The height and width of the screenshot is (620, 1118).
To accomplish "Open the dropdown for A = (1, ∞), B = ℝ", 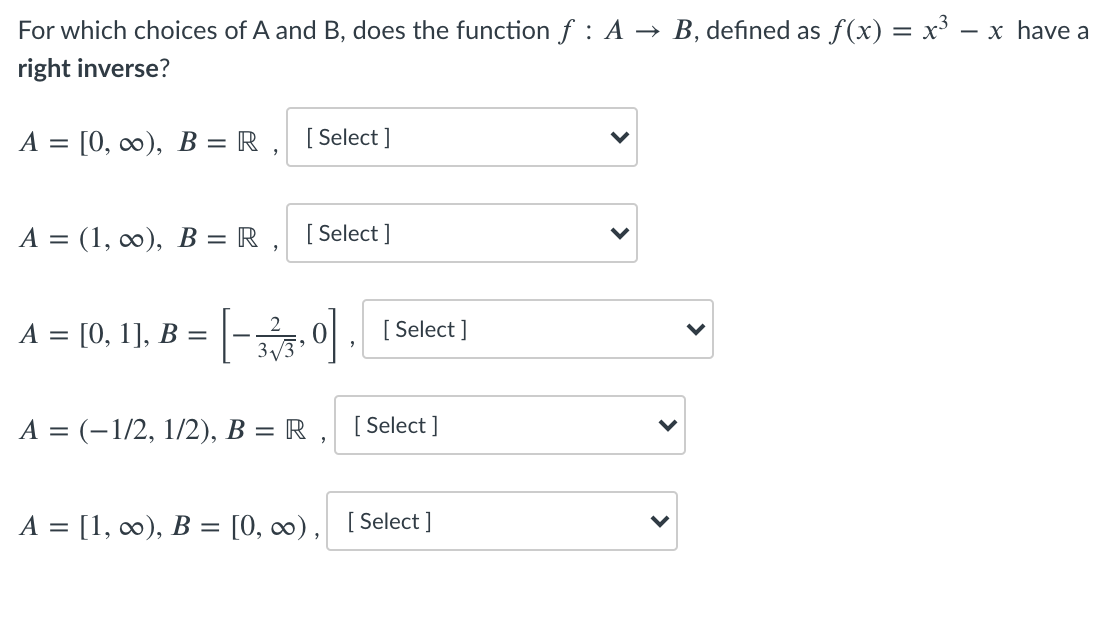I will [x=462, y=233].
